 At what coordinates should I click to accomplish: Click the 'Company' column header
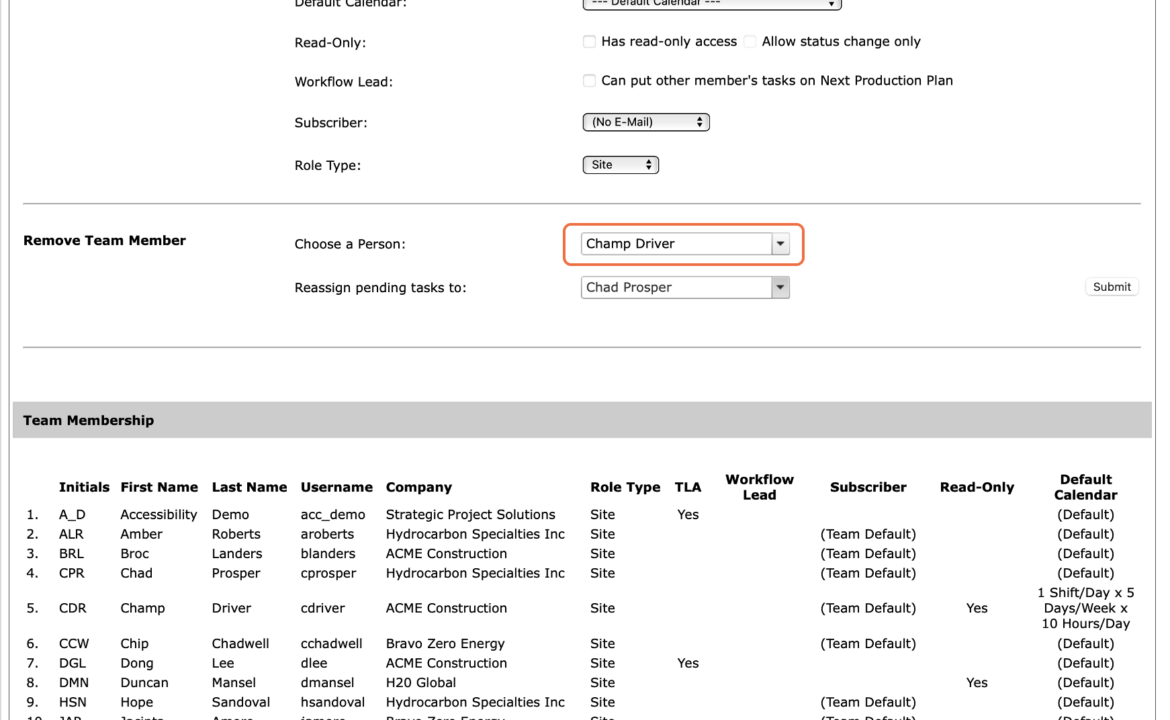(x=419, y=487)
